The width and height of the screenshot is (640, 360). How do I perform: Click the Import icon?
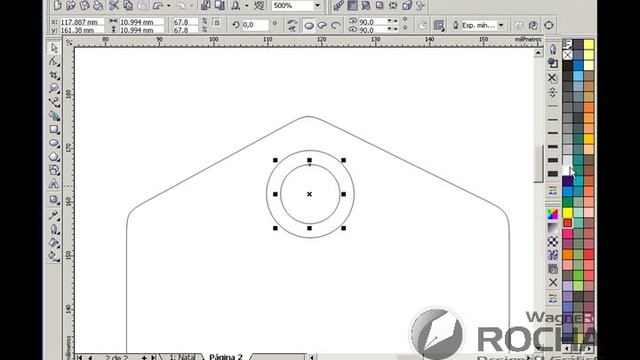click(x=205, y=6)
